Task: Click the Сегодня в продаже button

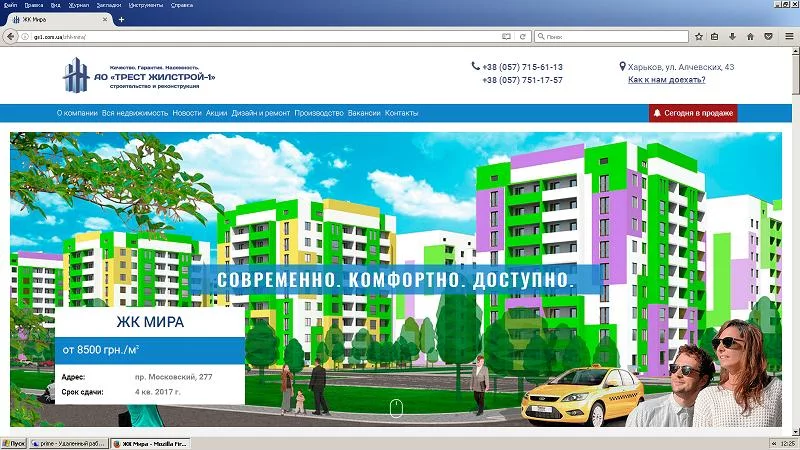Action: (693, 113)
